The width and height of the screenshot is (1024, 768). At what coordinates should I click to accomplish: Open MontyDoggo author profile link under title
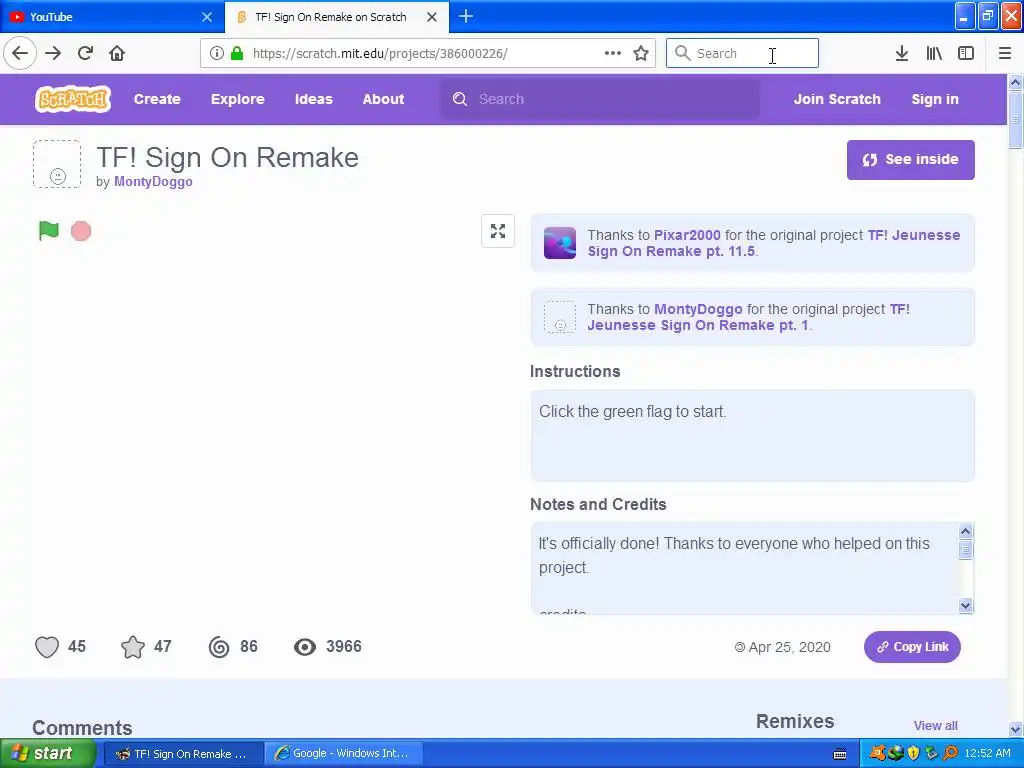coord(153,182)
